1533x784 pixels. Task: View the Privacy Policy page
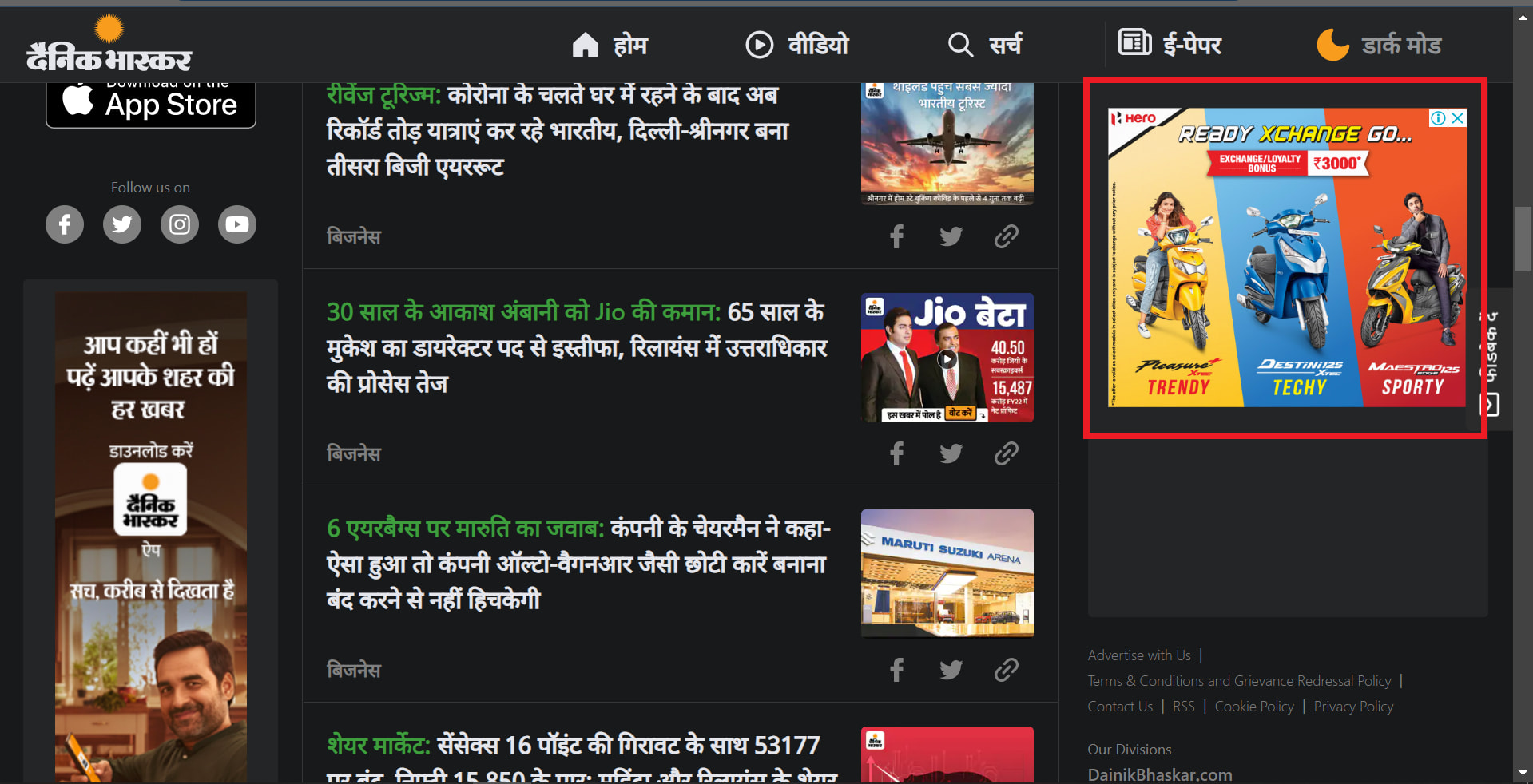point(1352,706)
